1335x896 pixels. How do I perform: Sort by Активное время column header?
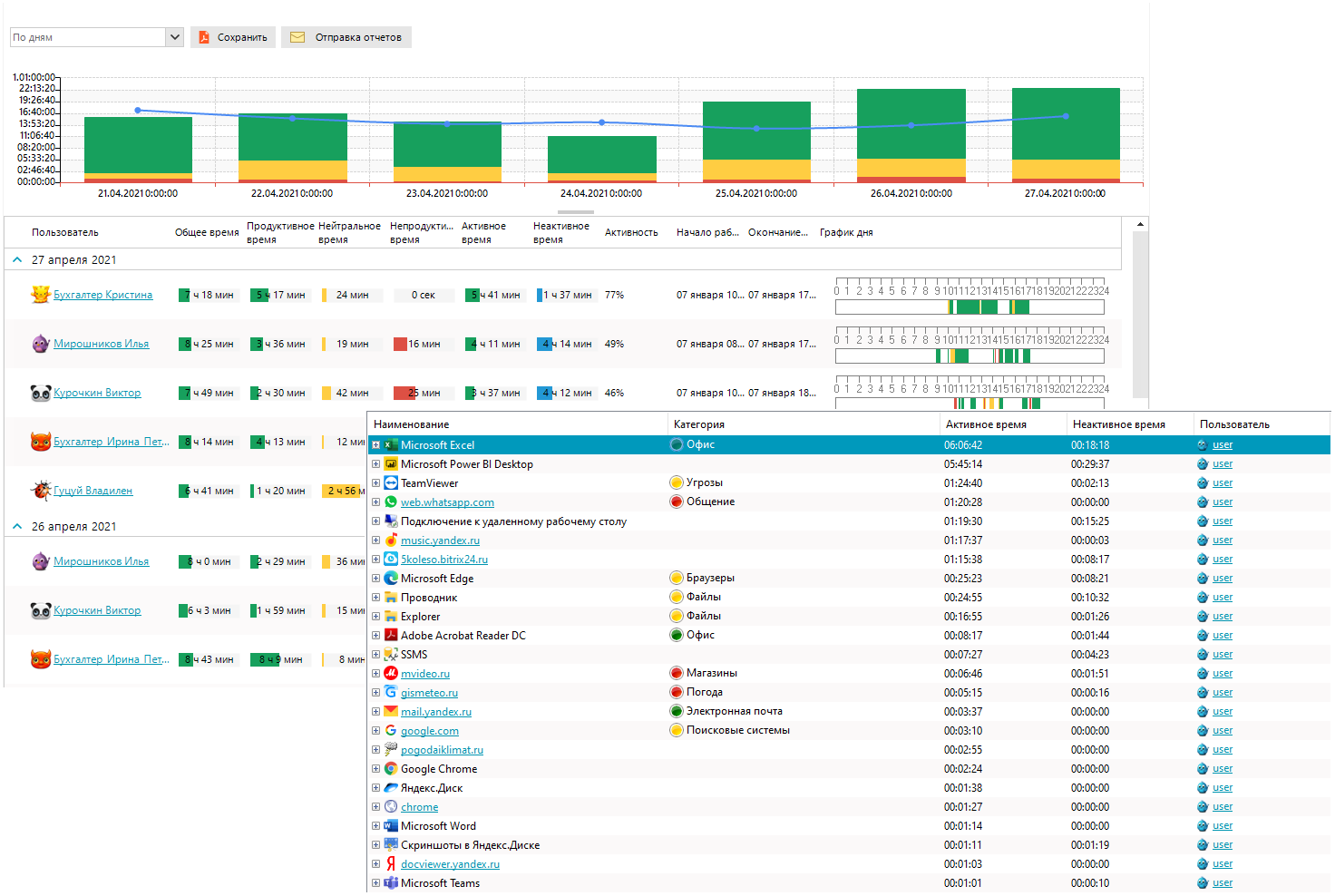pyautogui.click(x=986, y=424)
